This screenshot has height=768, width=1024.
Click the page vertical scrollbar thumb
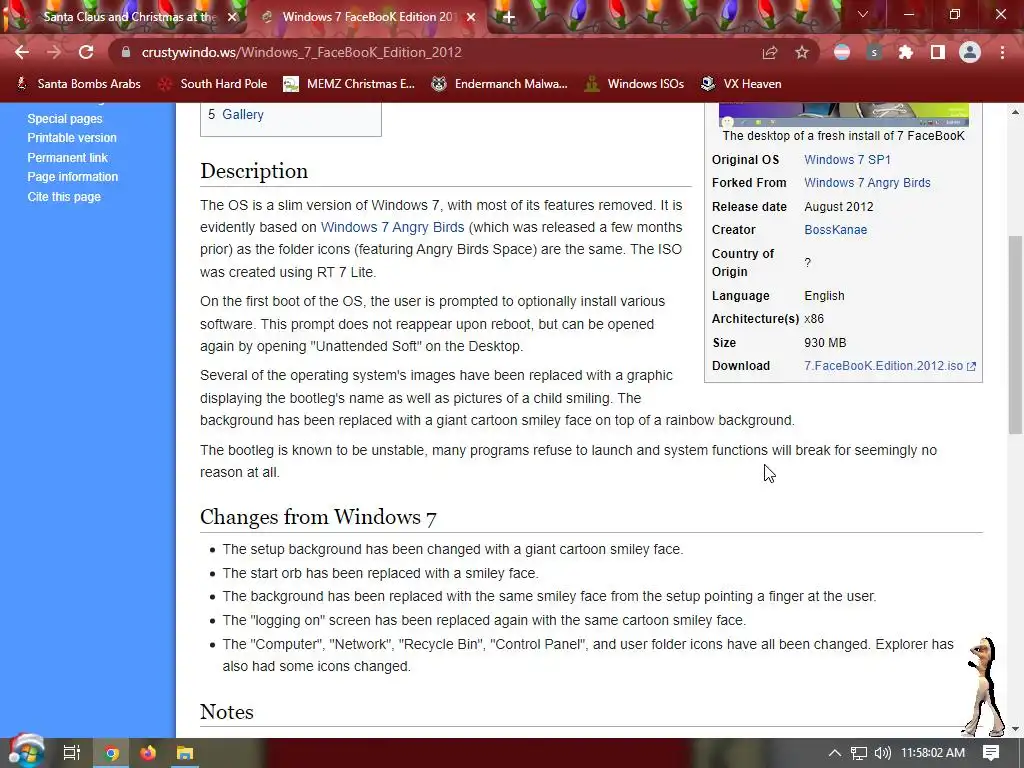click(x=1015, y=334)
